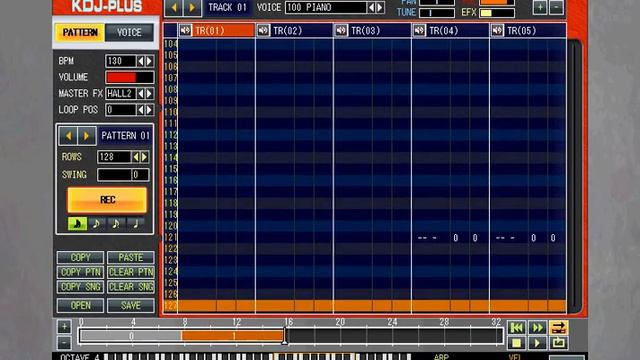Click the PASTE button
Image resolution: width=640 pixels, height=360 pixels.
(131, 258)
